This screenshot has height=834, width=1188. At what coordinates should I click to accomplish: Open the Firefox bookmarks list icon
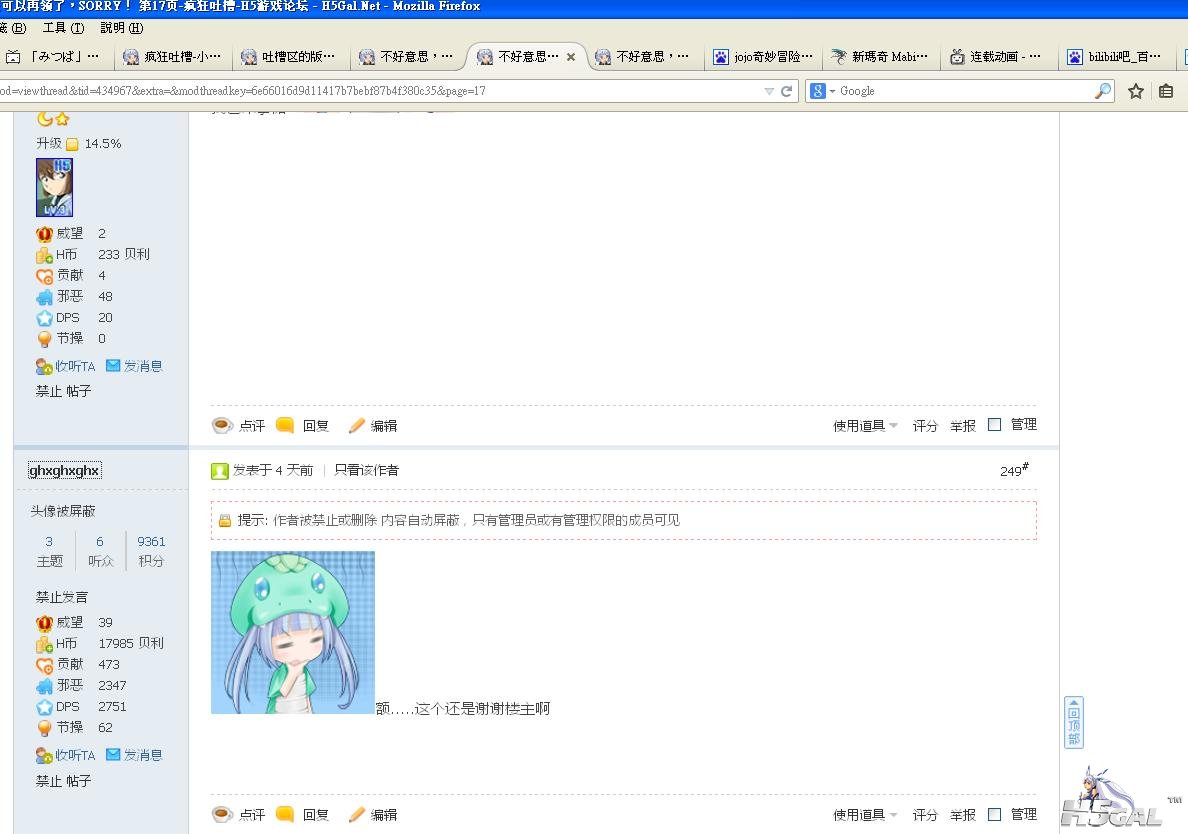pyautogui.click(x=1166, y=91)
